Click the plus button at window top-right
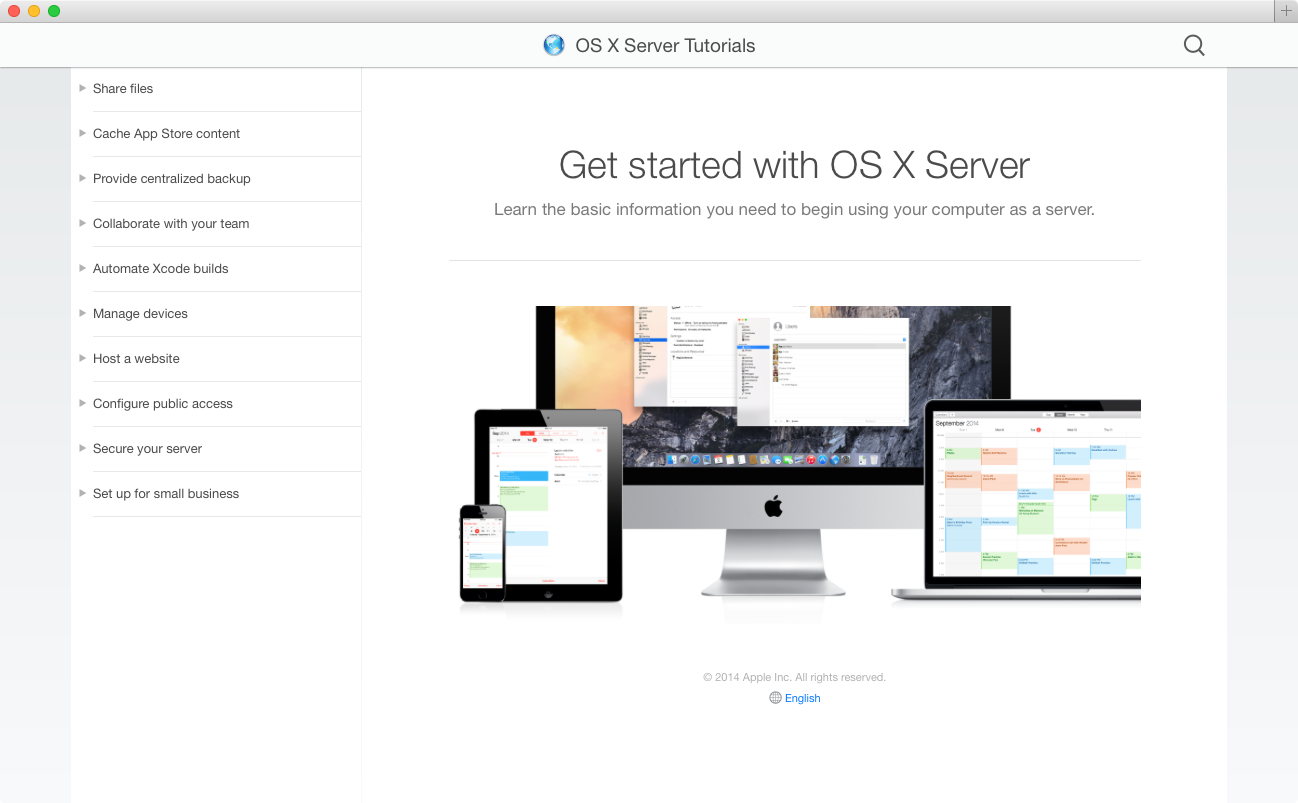 click(x=1286, y=11)
